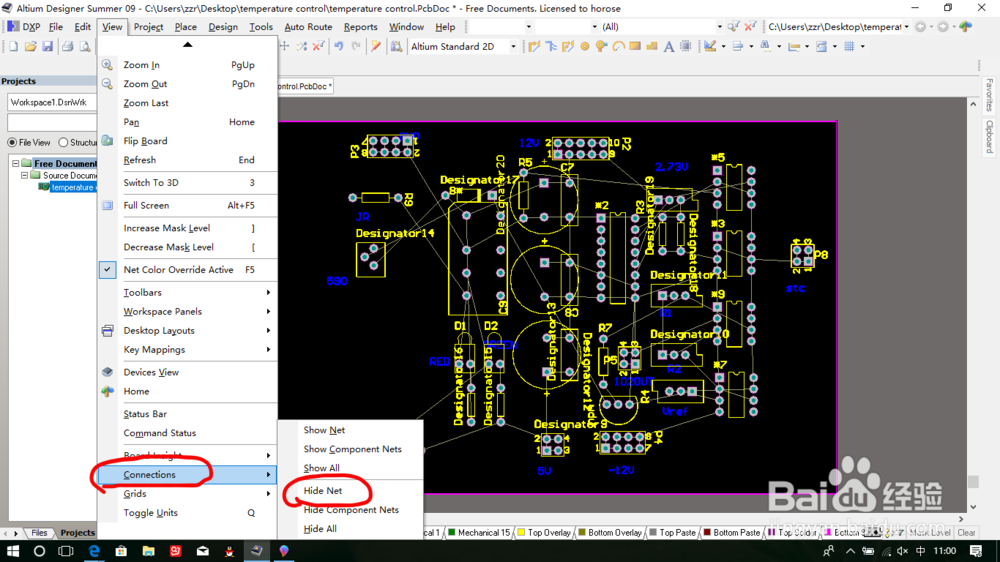Click the Mechanical 15 green layer swatch
This screenshot has height=562, width=1000.
[452, 533]
